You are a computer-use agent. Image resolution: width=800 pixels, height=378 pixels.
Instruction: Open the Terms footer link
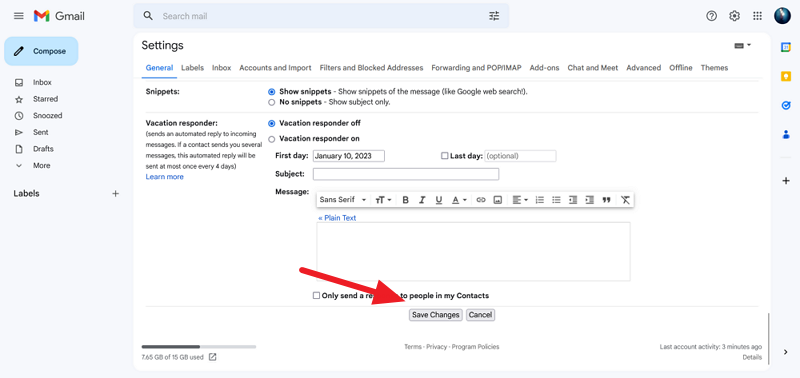pyautogui.click(x=413, y=347)
